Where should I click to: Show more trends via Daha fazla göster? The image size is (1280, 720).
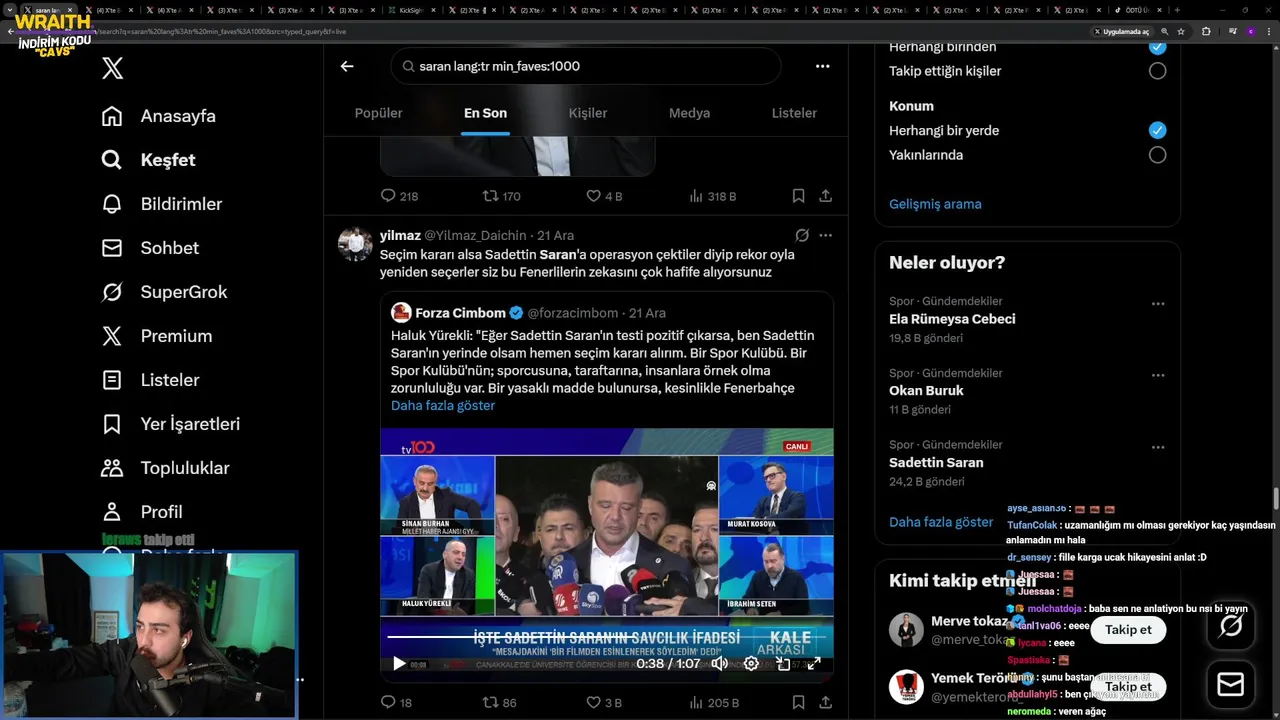tap(941, 522)
